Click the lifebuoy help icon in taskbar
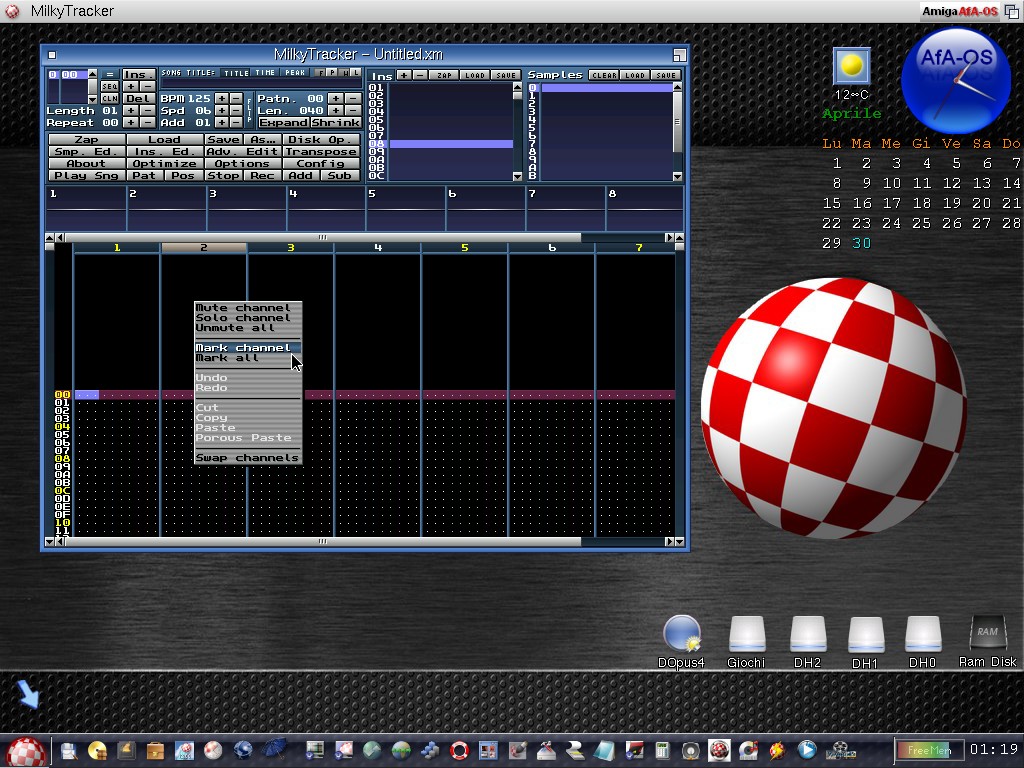1024x768 pixels. [459, 750]
